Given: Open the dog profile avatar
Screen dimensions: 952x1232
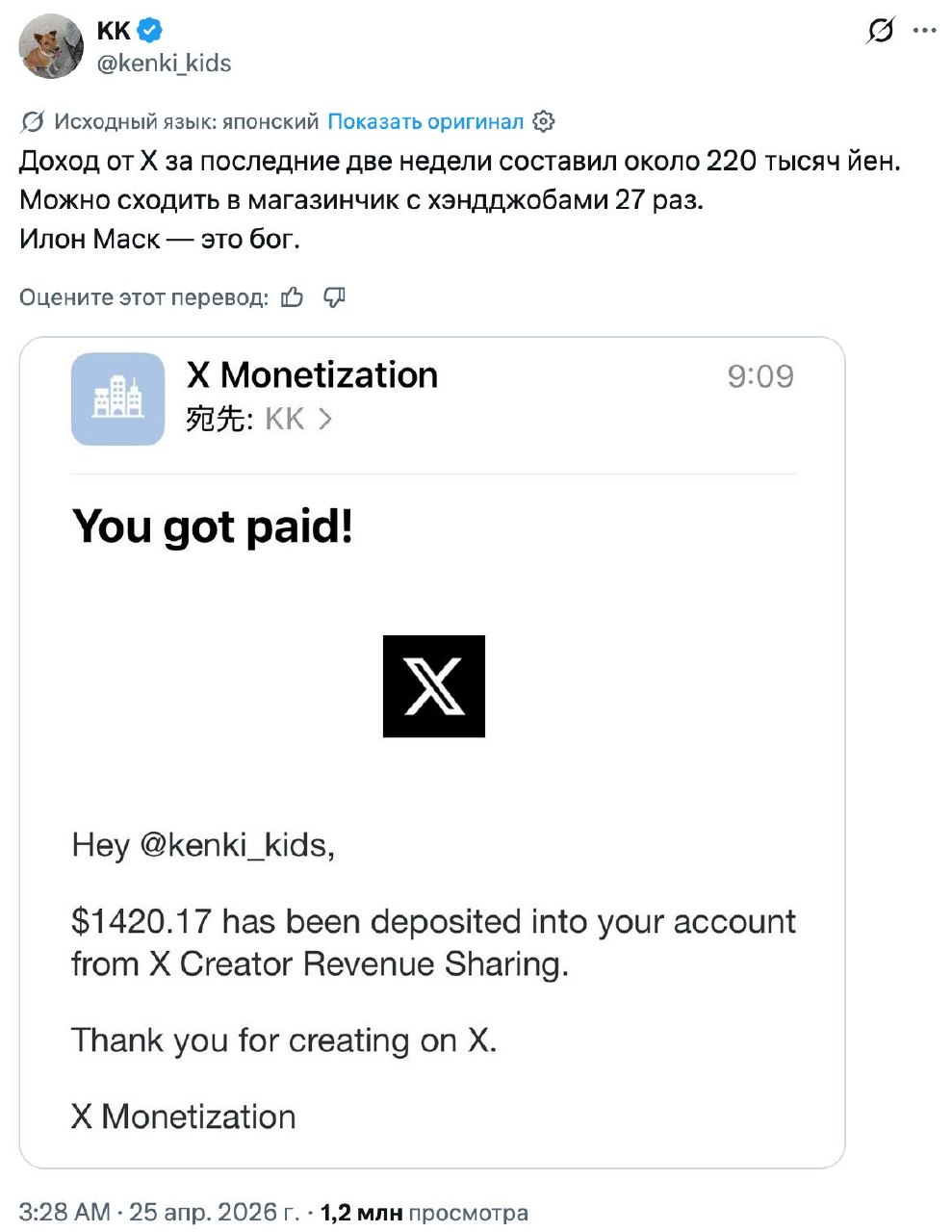Looking at the screenshot, I should tap(51, 46).
